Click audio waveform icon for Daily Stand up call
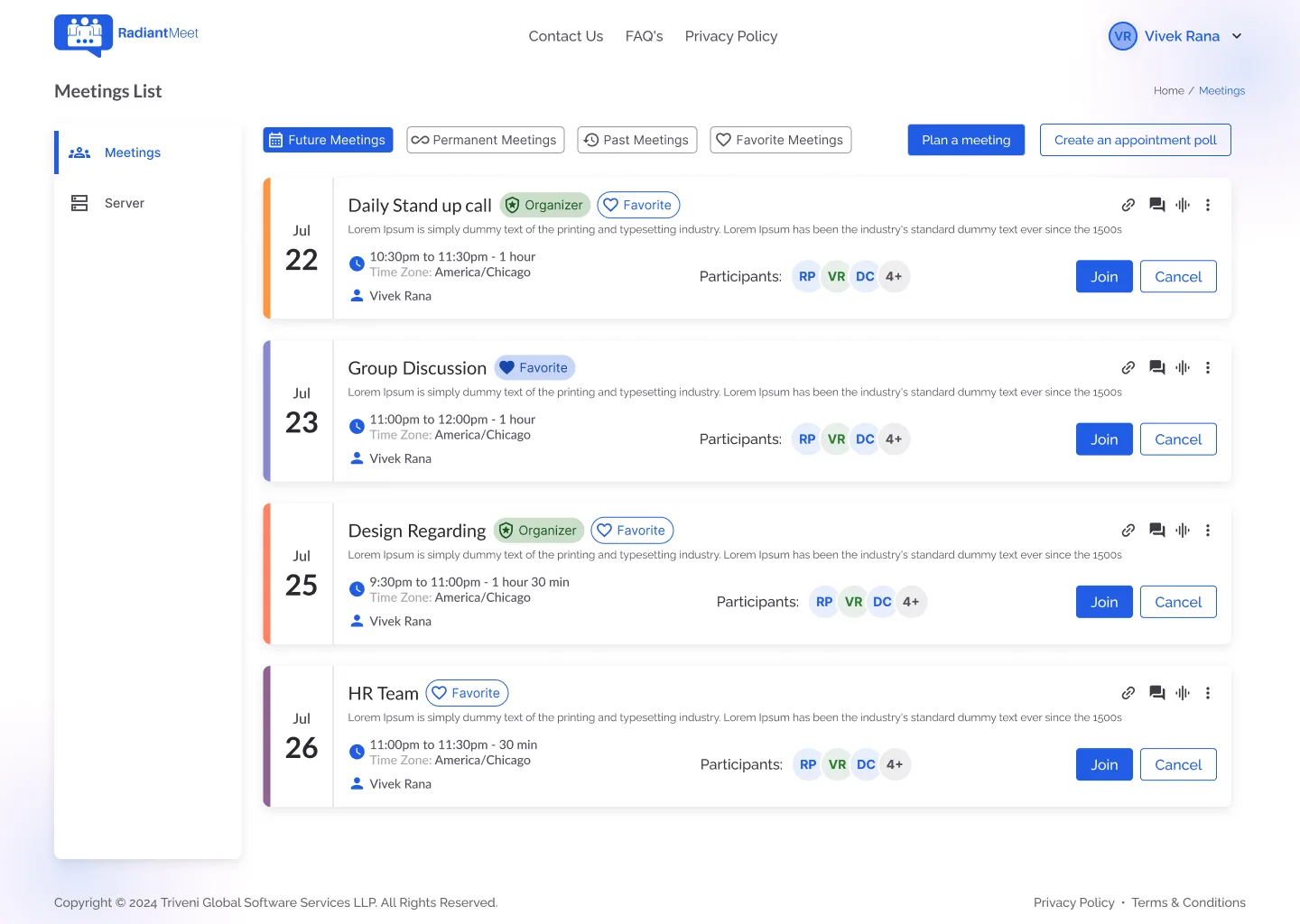 1183,205
